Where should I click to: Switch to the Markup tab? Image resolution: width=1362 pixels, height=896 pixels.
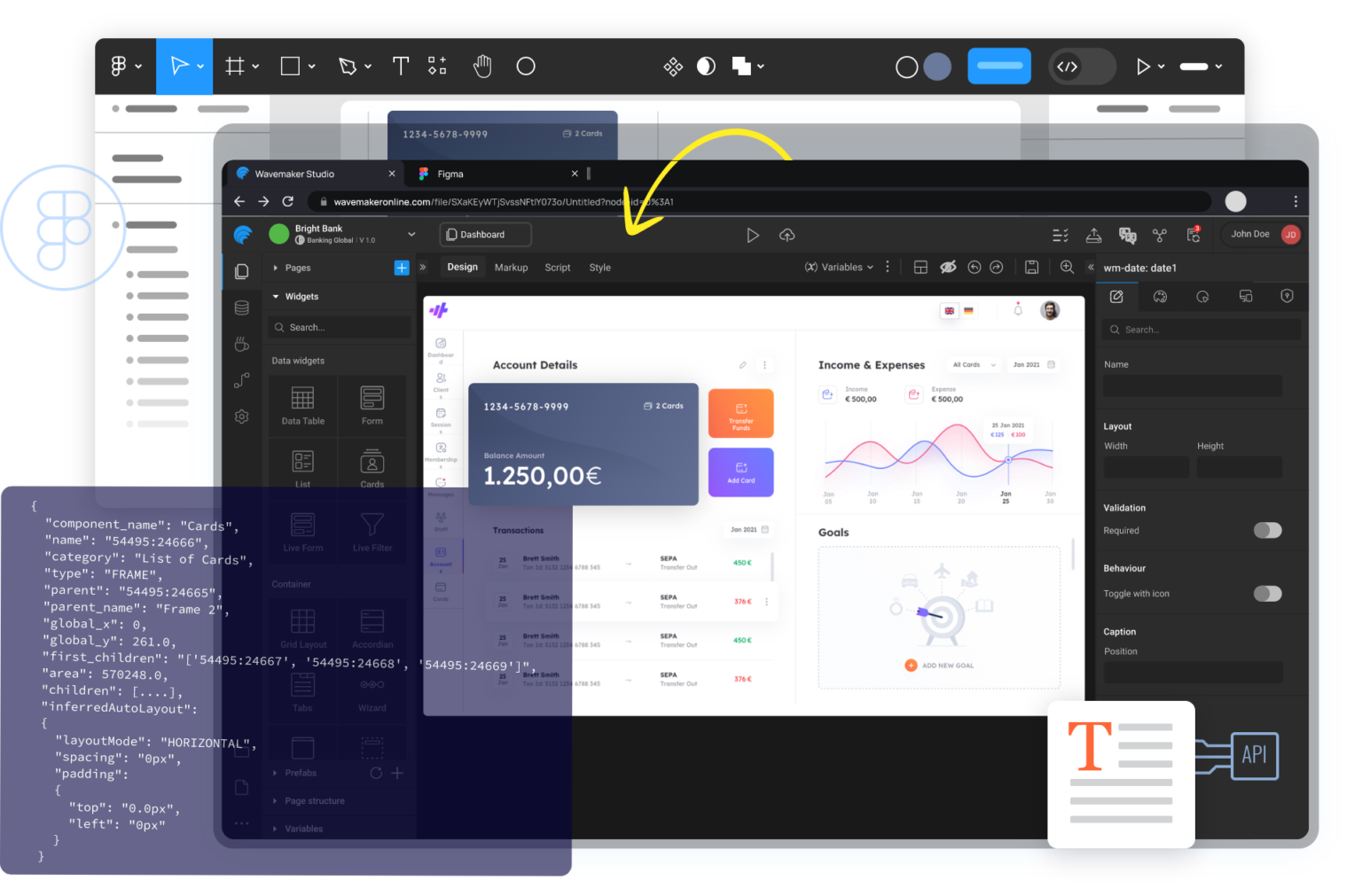[511, 268]
